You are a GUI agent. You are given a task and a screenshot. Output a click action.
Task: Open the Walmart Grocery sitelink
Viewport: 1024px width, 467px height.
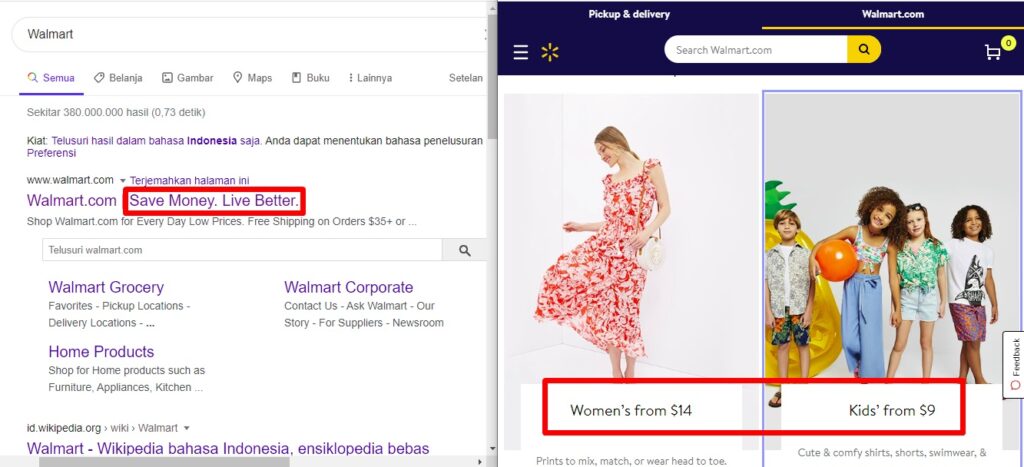coord(106,287)
